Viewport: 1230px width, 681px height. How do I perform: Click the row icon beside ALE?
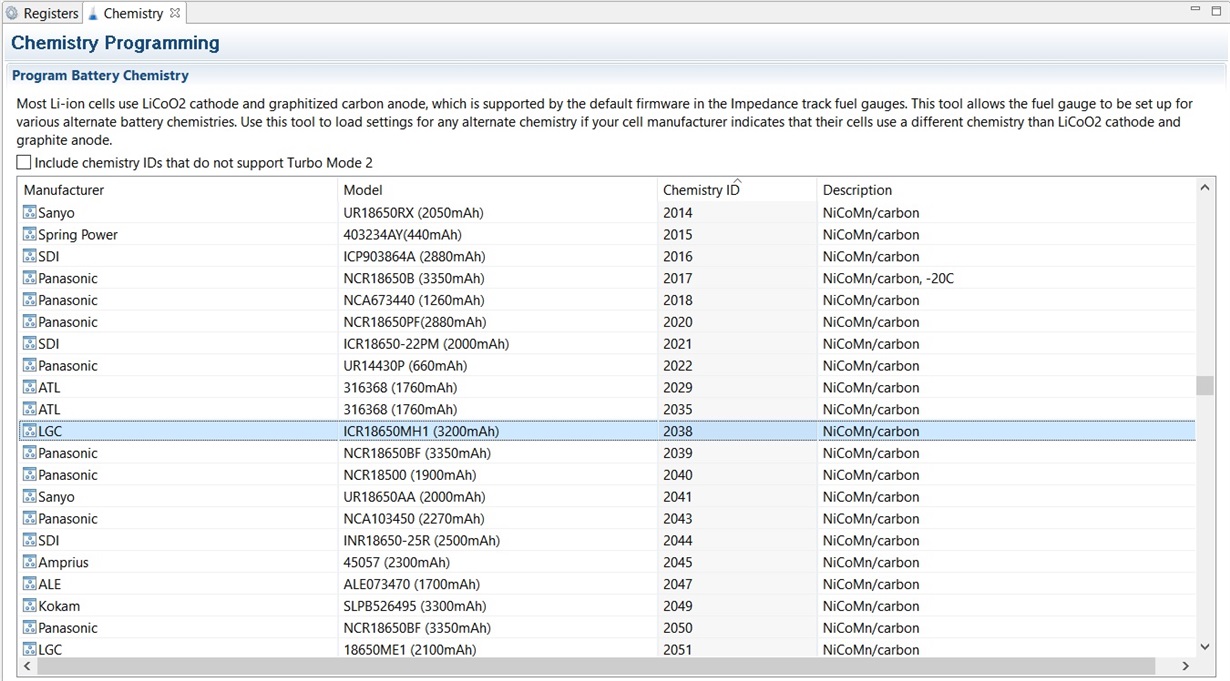[x=29, y=585]
